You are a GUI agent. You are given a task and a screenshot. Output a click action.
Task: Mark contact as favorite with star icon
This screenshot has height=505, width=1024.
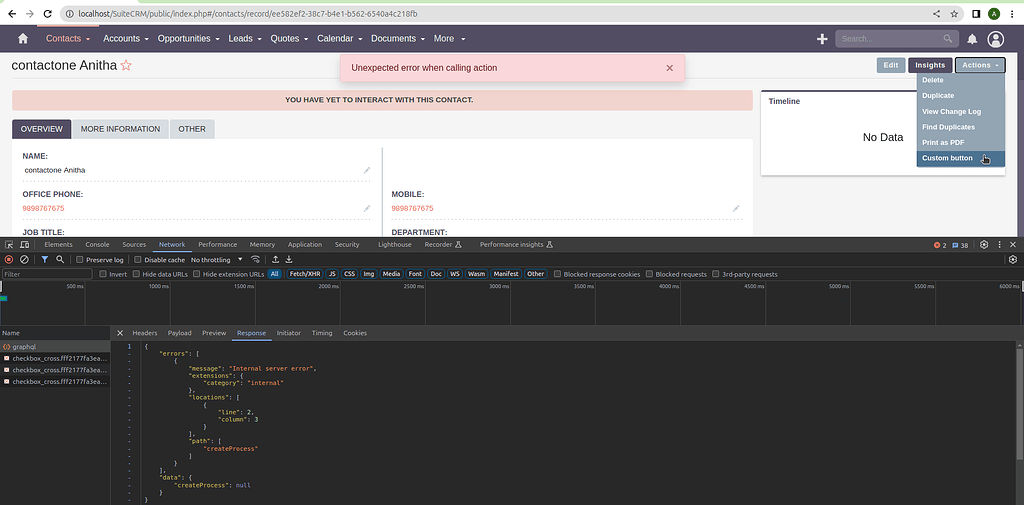pos(126,66)
